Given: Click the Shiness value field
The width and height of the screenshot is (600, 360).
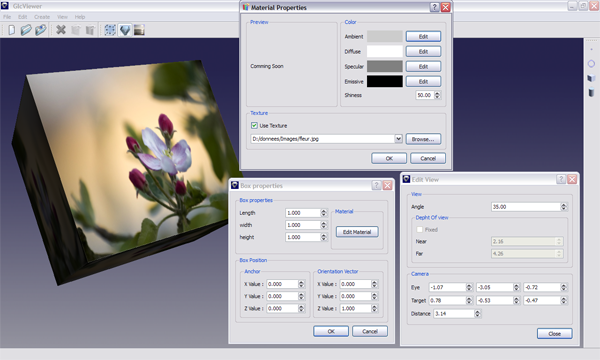Looking at the screenshot, I should pos(425,95).
